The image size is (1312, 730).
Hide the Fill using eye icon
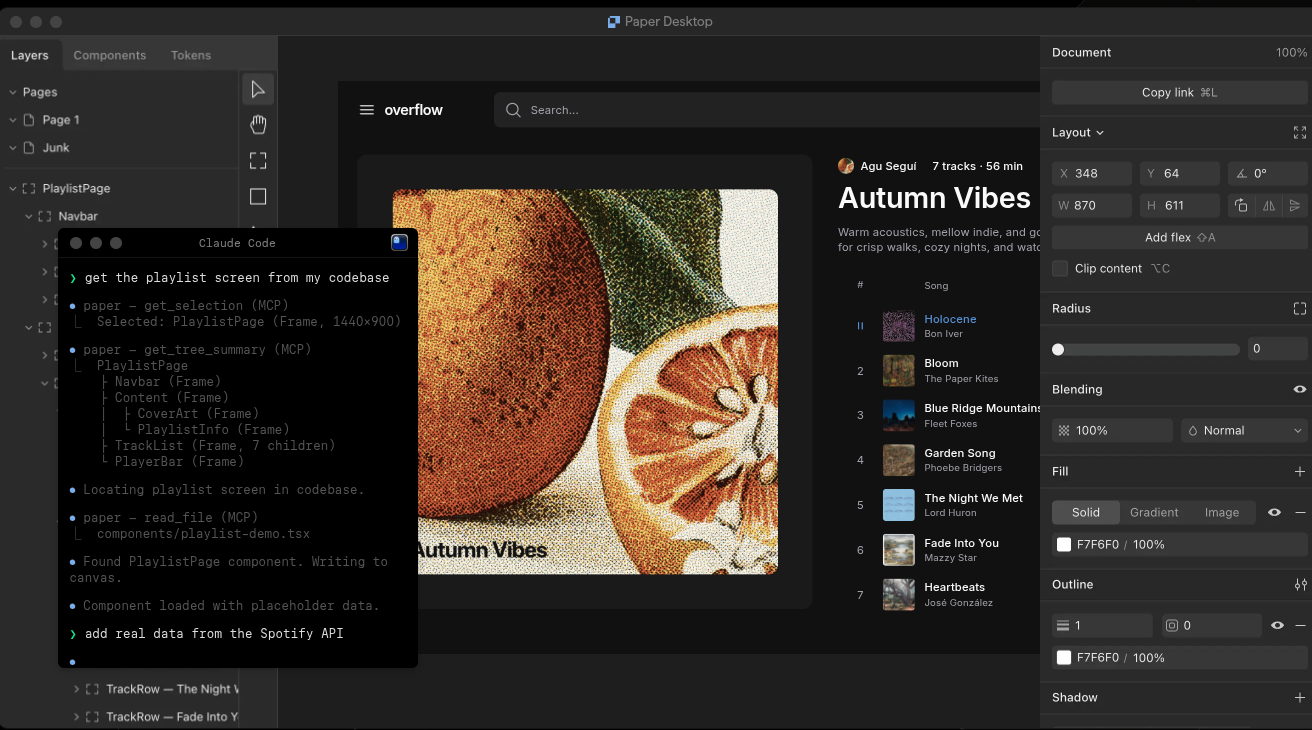click(x=1274, y=513)
